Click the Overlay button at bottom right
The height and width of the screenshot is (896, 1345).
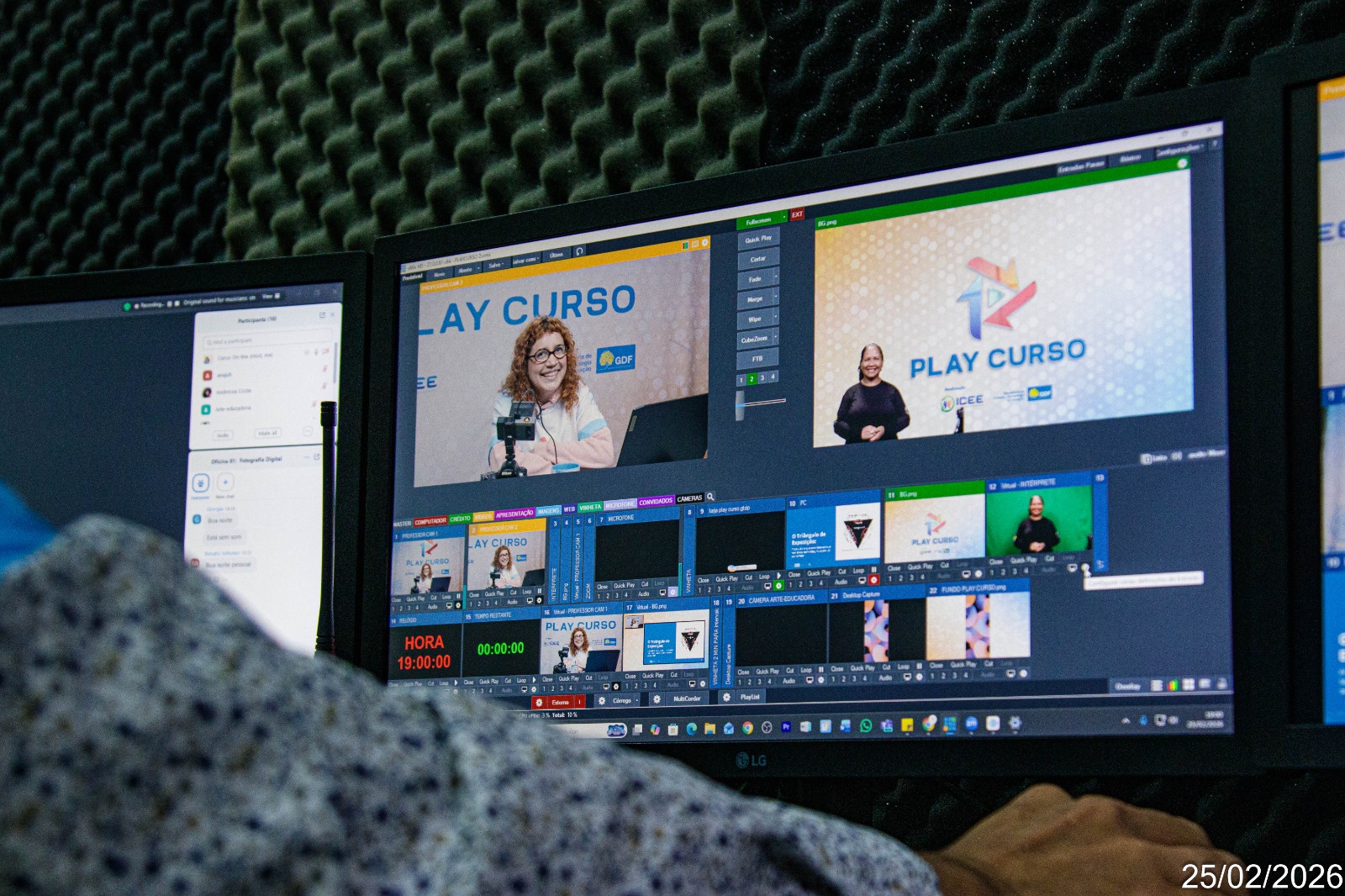click(1128, 687)
